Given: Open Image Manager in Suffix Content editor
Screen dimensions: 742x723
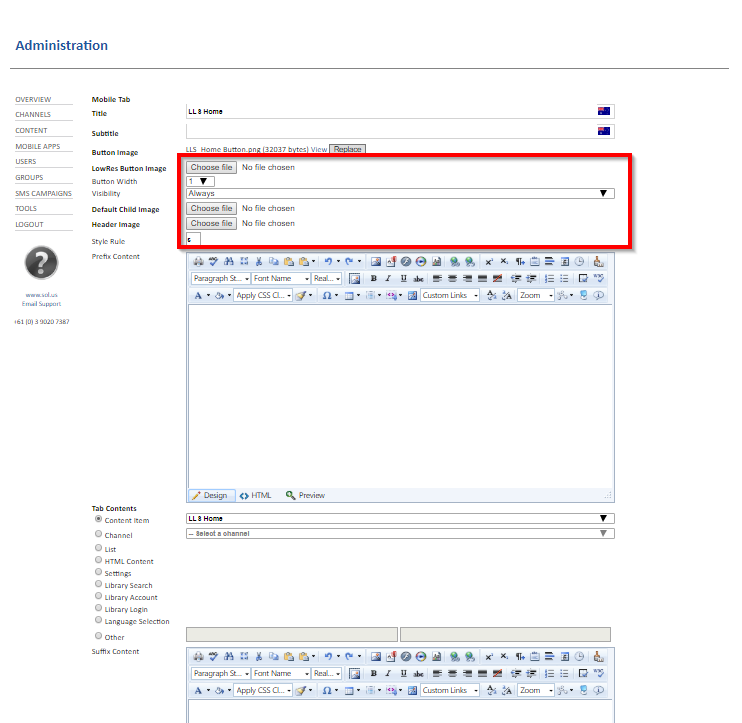Looking at the screenshot, I should tap(376, 656).
